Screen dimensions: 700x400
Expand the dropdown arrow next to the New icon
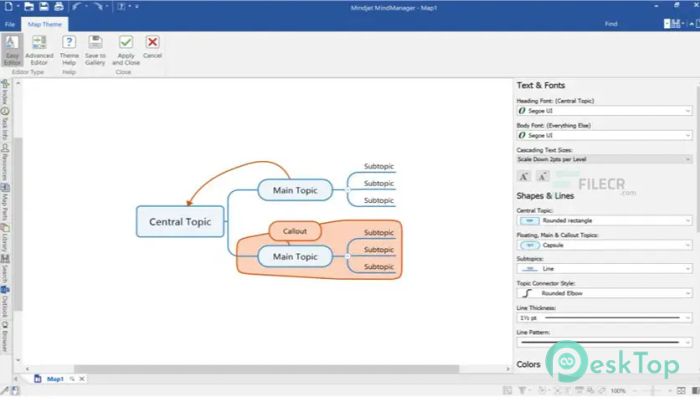[x=18, y=6]
